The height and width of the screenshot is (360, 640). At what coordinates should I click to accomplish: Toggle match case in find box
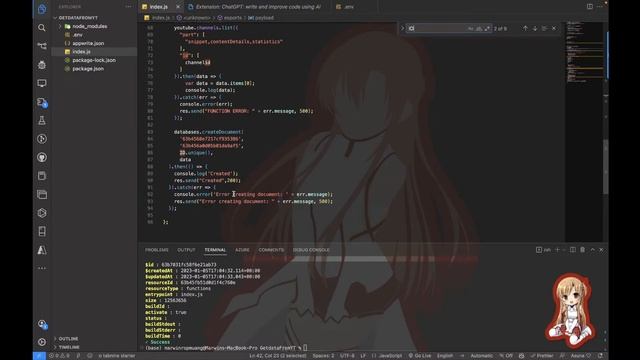pyautogui.click(x=471, y=29)
